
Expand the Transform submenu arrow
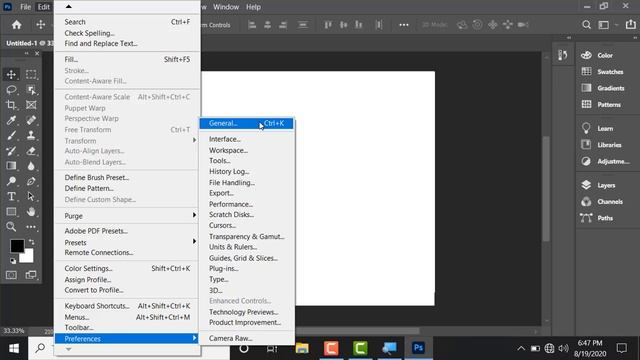coord(194,140)
